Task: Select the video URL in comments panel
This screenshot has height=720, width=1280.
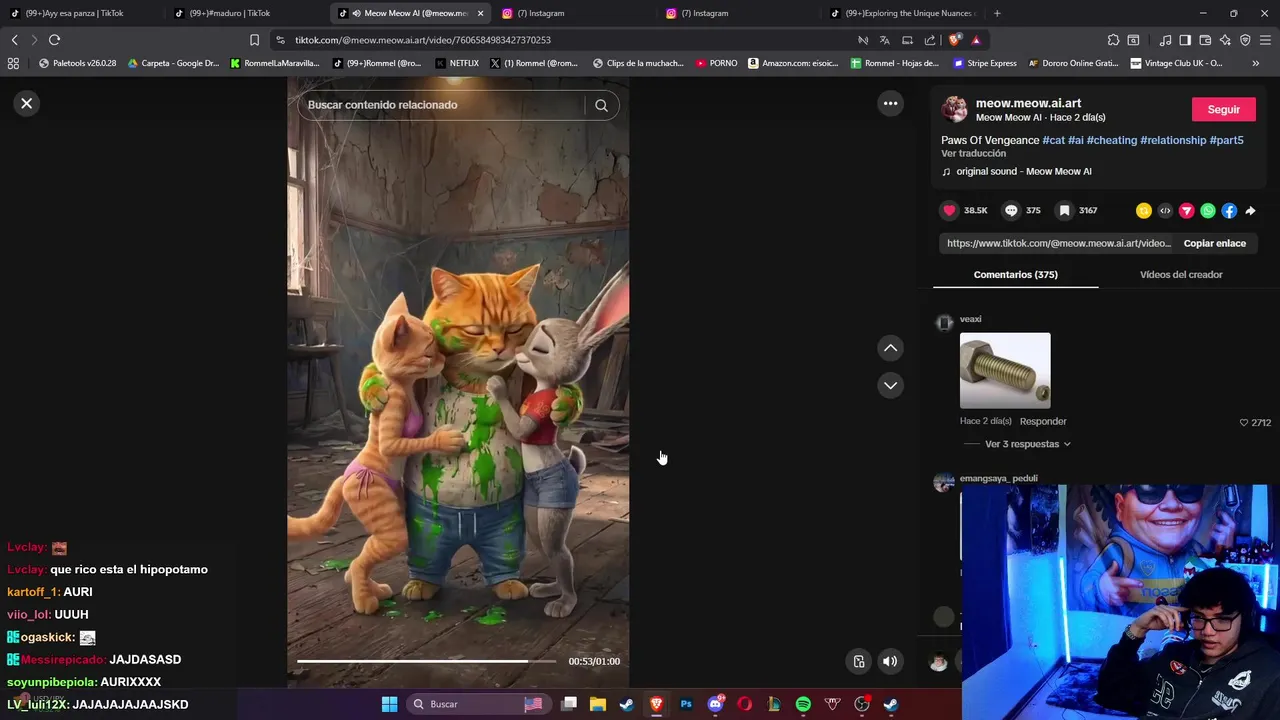Action: [x=1058, y=243]
